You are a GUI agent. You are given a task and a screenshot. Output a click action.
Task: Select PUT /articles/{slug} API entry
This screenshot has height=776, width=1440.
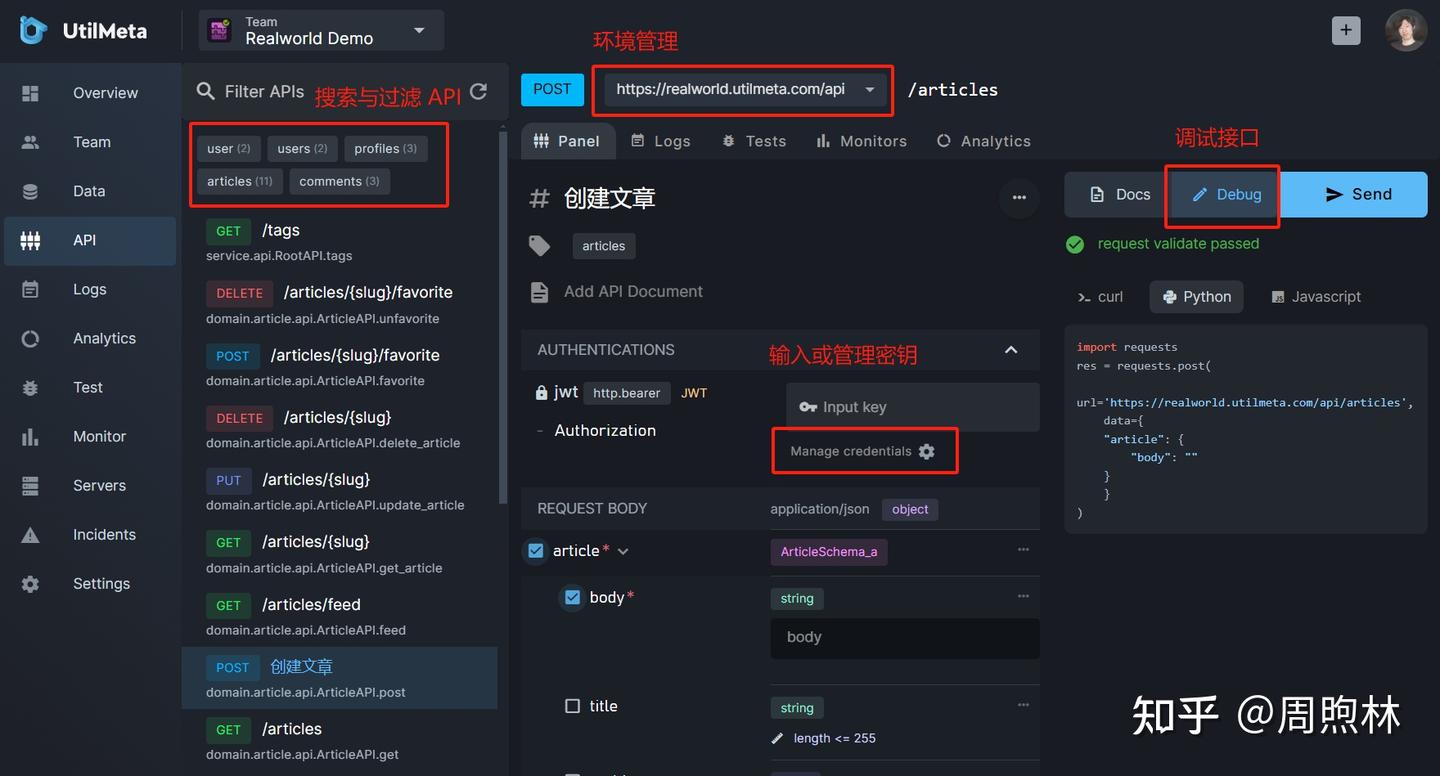[x=340, y=490]
